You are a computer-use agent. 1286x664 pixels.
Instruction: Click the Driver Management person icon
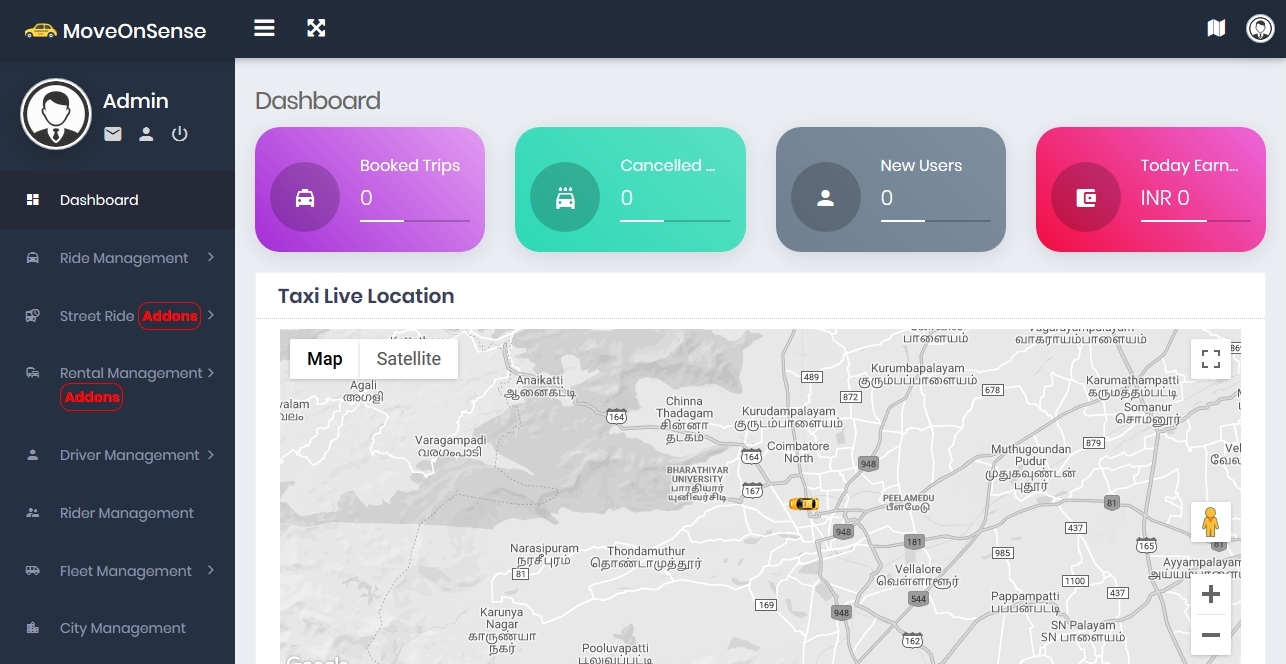pyautogui.click(x=33, y=455)
